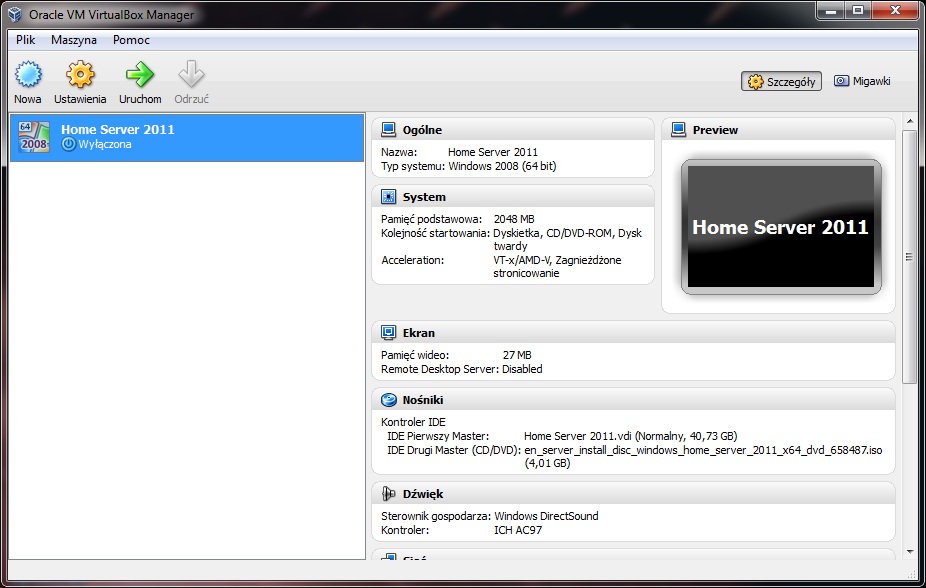The height and width of the screenshot is (588, 926).
Task: Click the System section chip icon
Action: click(x=388, y=197)
